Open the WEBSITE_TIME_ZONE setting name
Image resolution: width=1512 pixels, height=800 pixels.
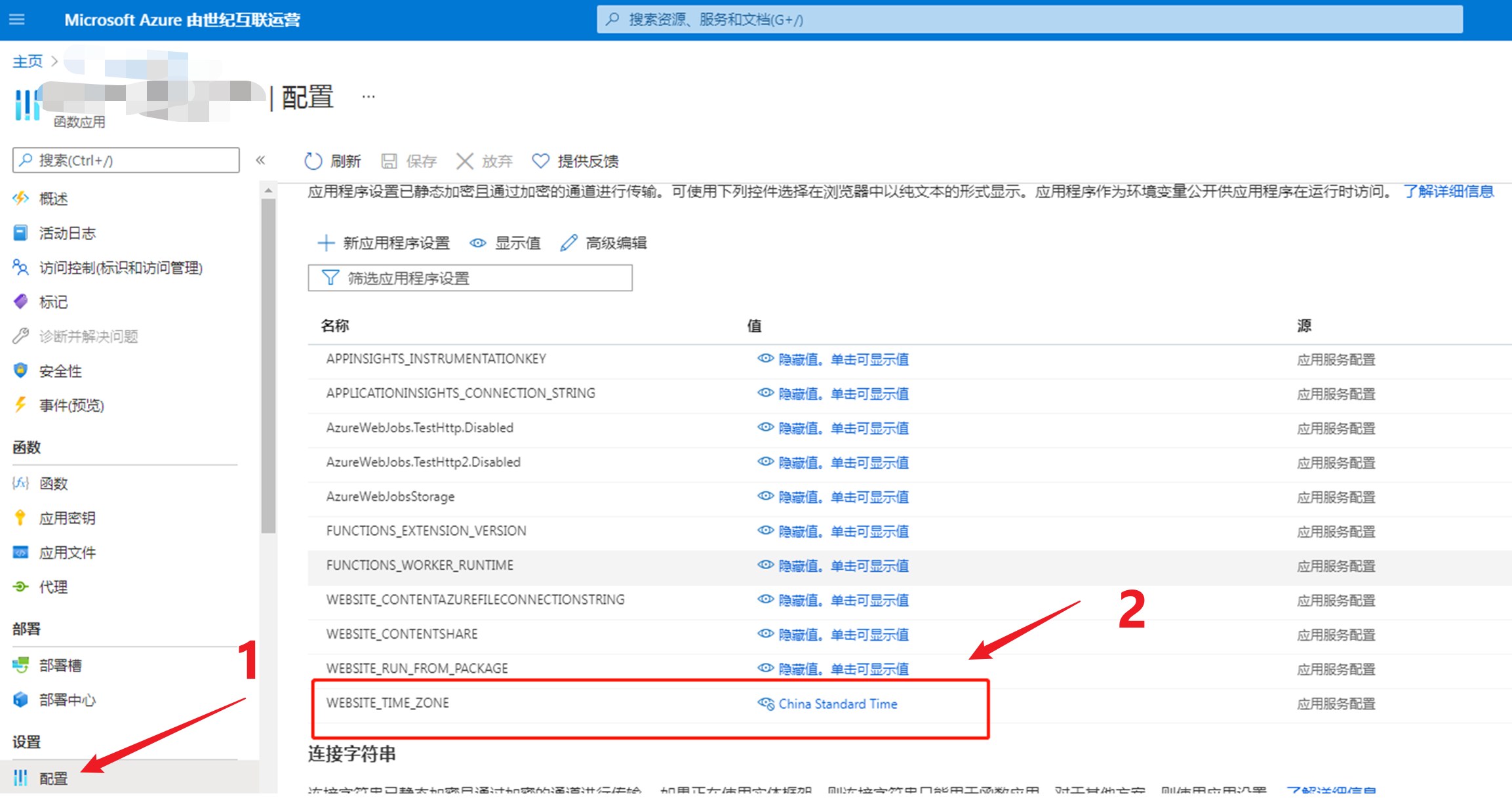pos(388,703)
